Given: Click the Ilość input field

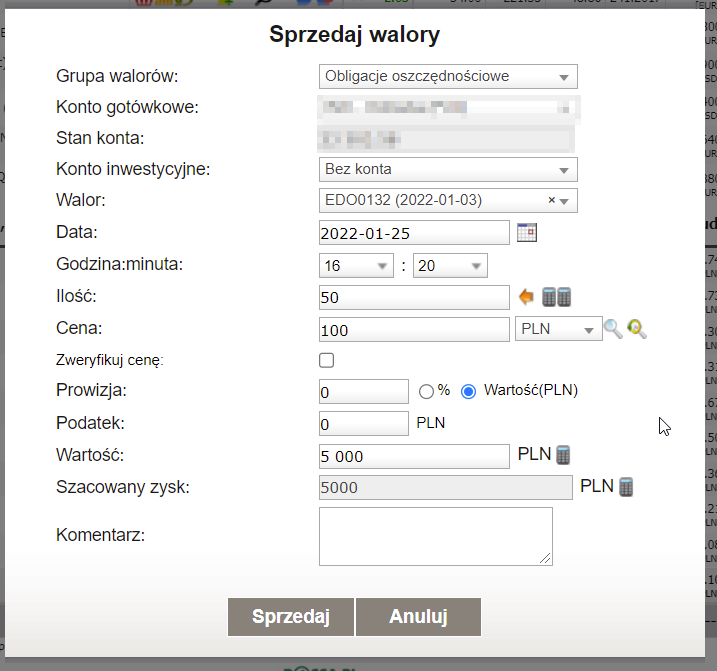Looking at the screenshot, I should [414, 297].
